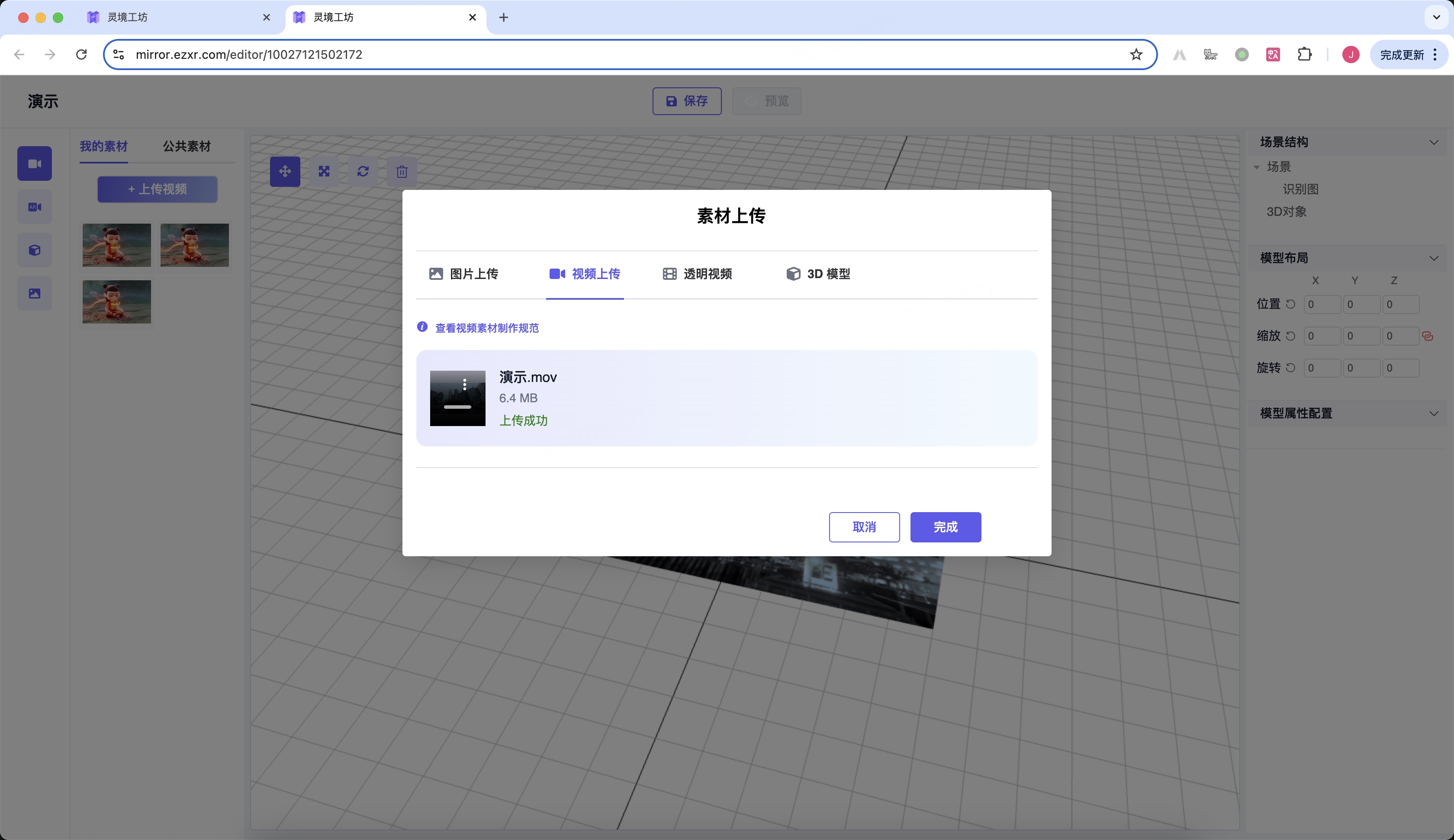
Task: Click the 预览 button
Action: (766, 101)
